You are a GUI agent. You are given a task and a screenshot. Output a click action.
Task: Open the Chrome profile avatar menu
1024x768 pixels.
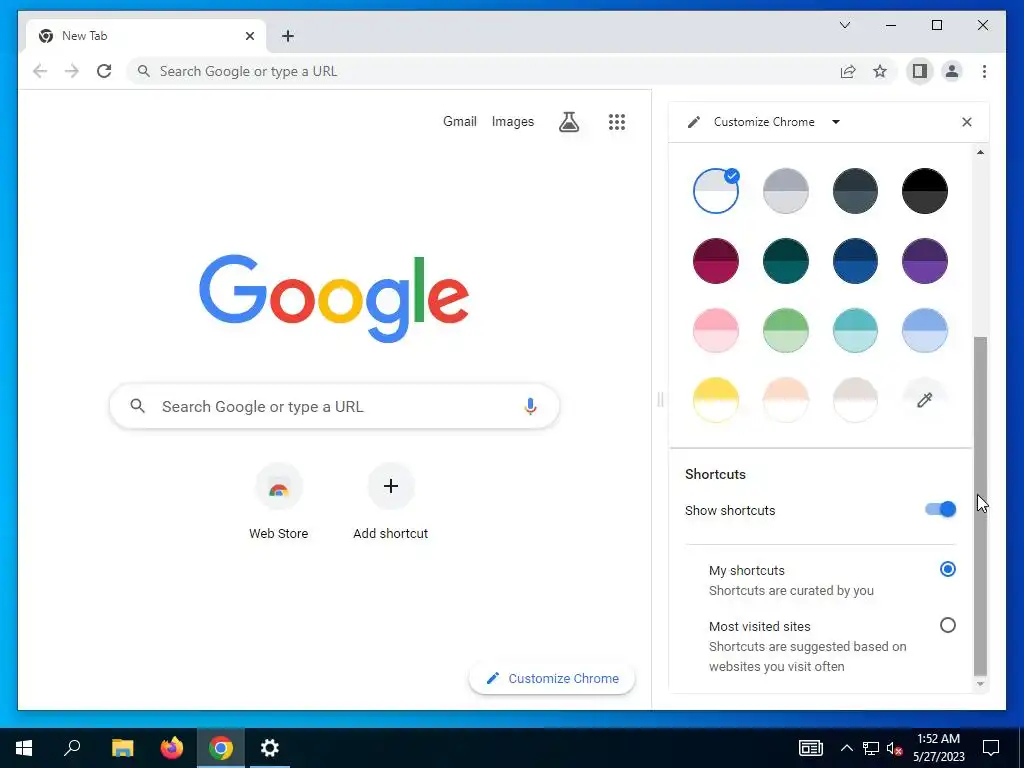(x=952, y=71)
